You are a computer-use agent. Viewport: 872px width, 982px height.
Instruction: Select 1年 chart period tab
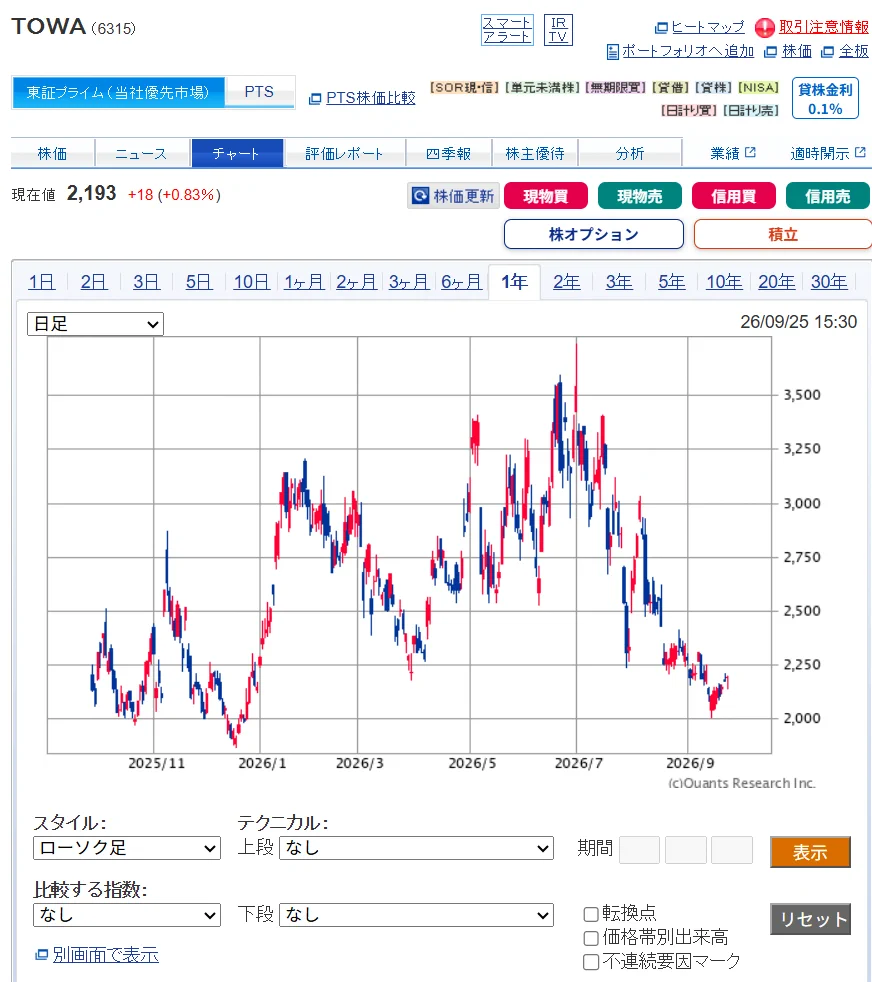(514, 282)
